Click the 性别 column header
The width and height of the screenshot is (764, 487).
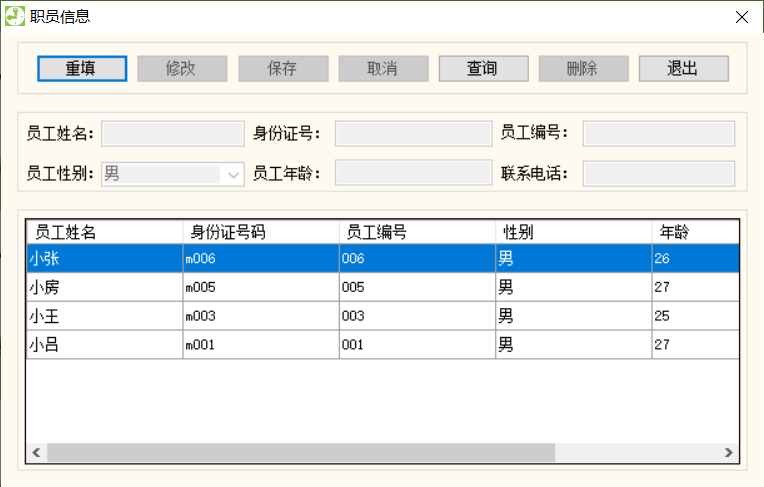573,232
